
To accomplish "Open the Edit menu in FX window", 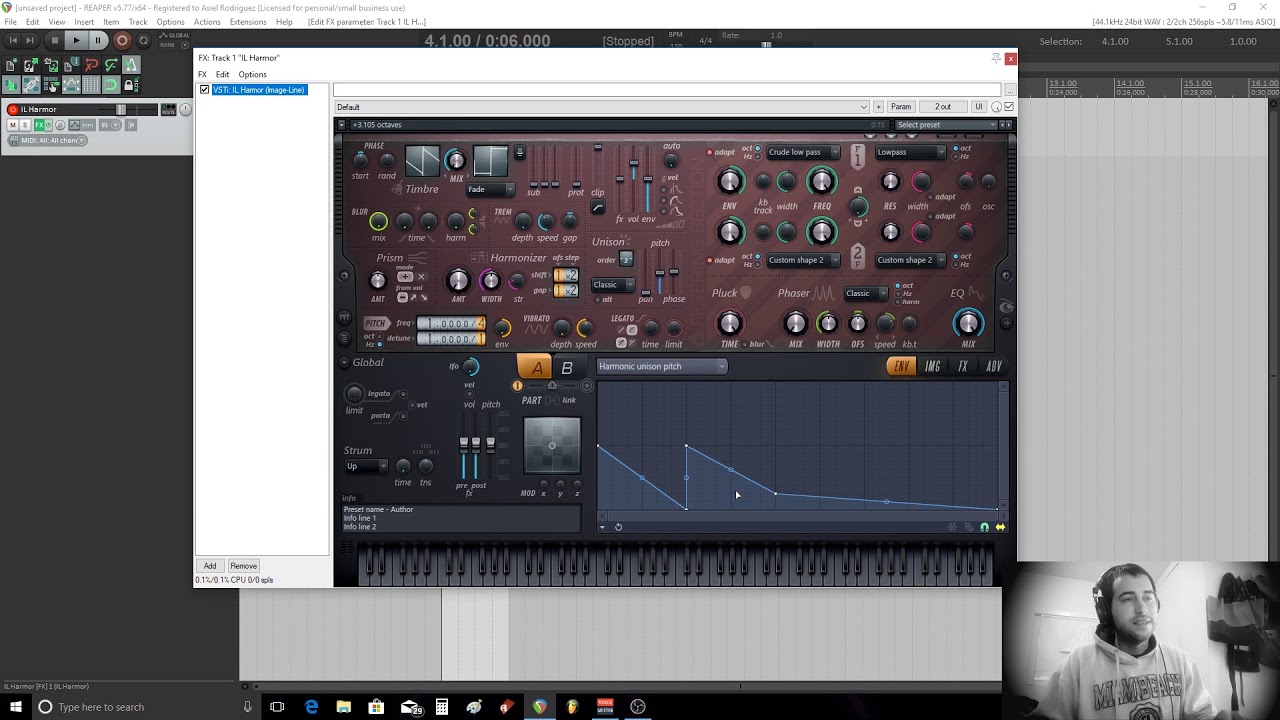I will click(x=222, y=75).
